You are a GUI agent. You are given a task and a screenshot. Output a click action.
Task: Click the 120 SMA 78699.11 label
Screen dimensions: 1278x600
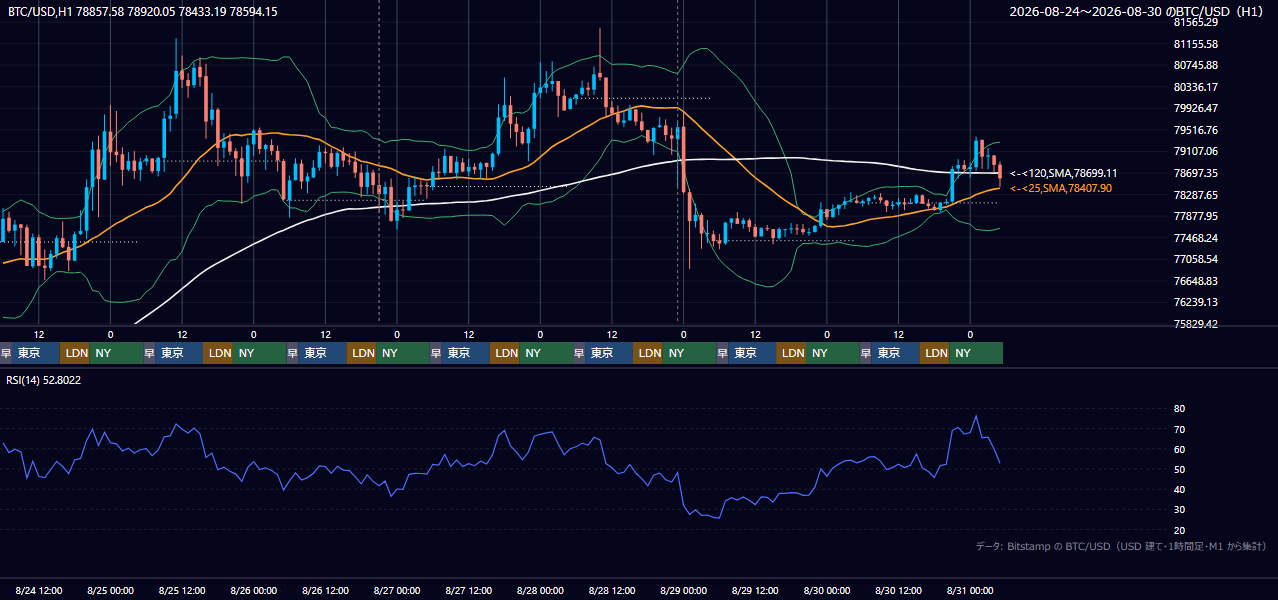click(1063, 173)
